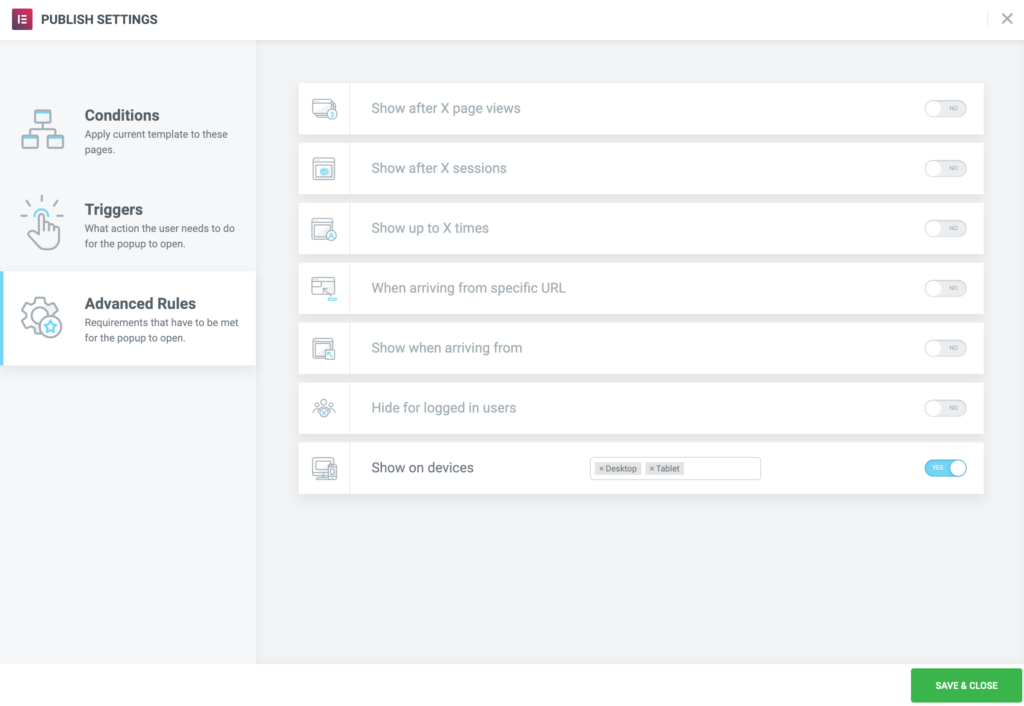The height and width of the screenshot is (706, 1024).
Task: Click the When arriving from specific URL icon
Action: click(x=324, y=288)
